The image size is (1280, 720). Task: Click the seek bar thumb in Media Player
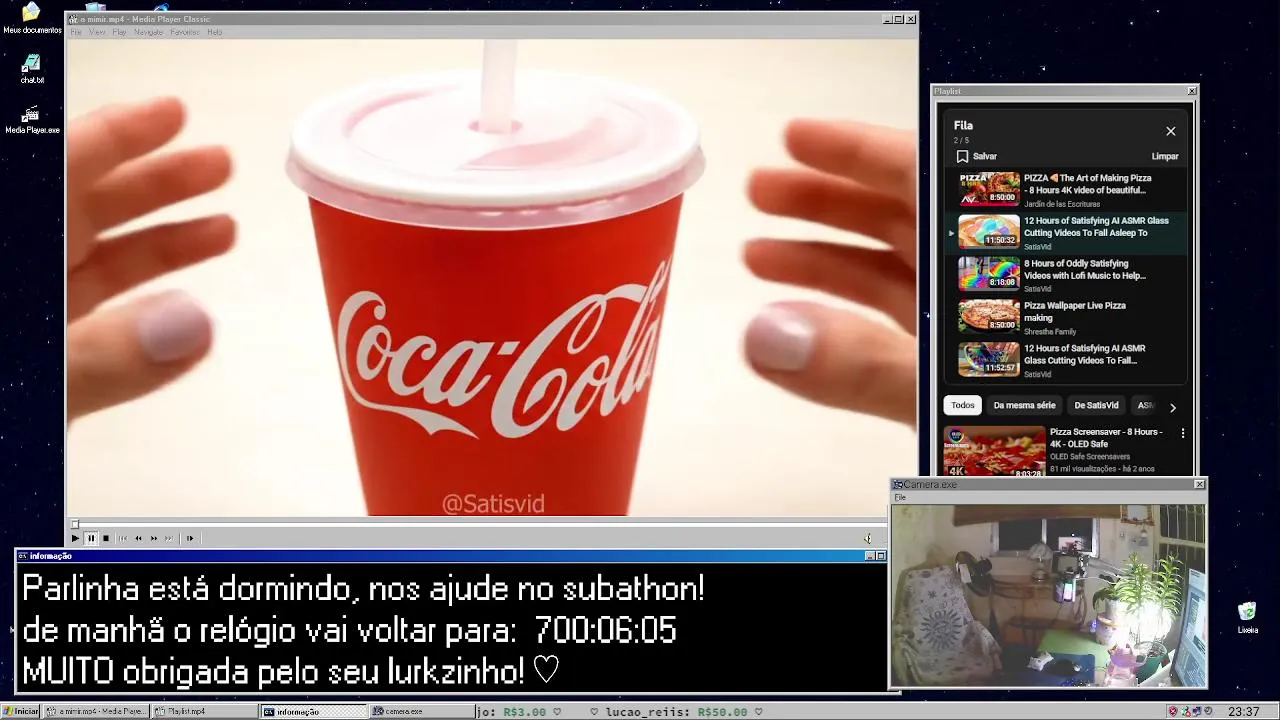pos(74,524)
